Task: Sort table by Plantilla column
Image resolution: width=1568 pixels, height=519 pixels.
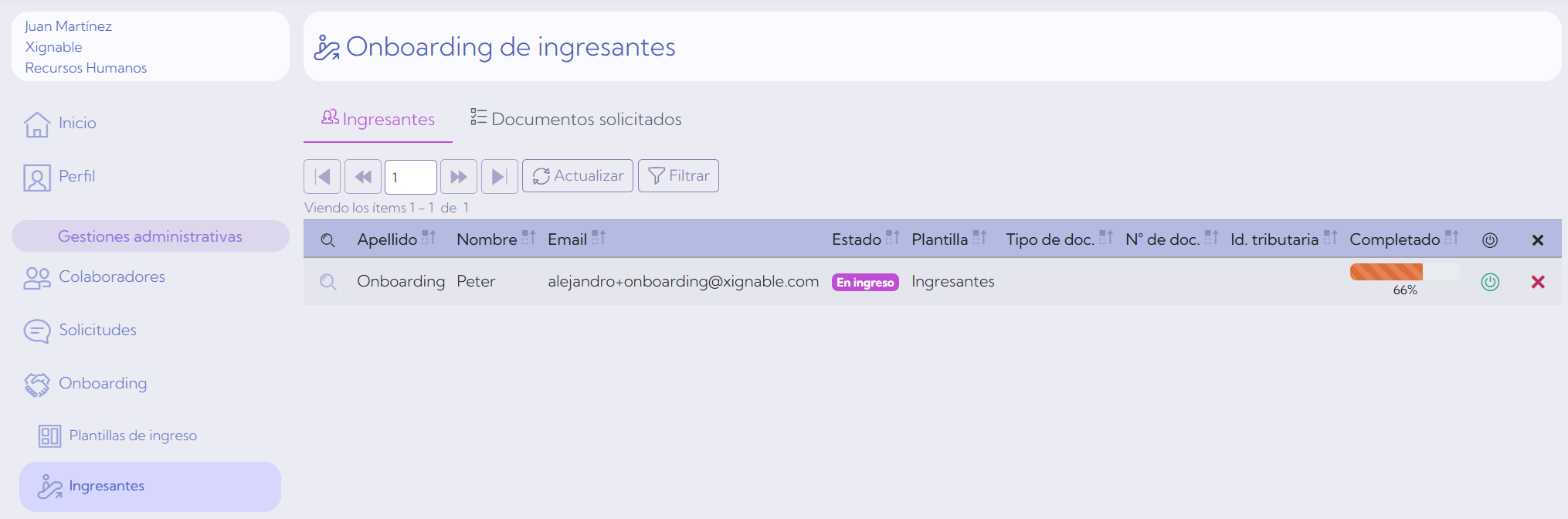Action: [x=979, y=238]
